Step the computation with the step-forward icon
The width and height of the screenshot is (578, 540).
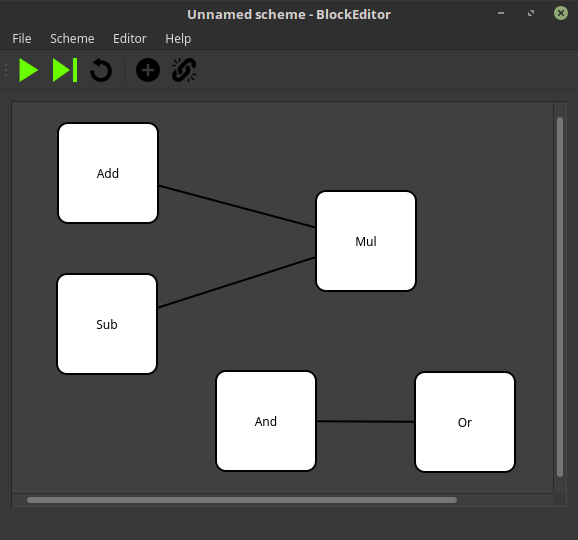click(65, 70)
